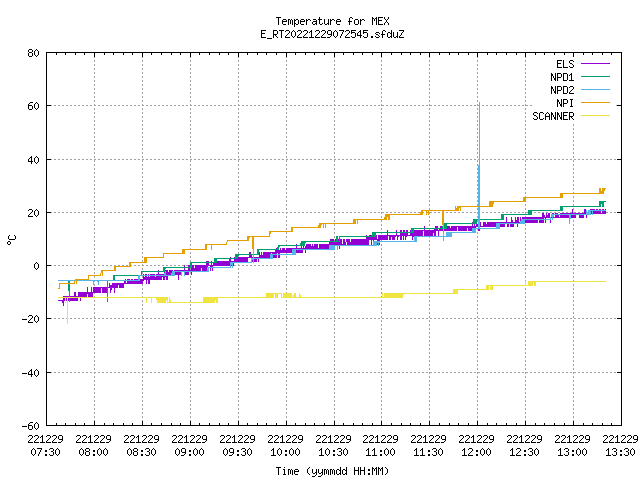Image resolution: width=640 pixels, height=480 pixels.
Task: Click the y-axis label 40
Action: click(x=34, y=160)
